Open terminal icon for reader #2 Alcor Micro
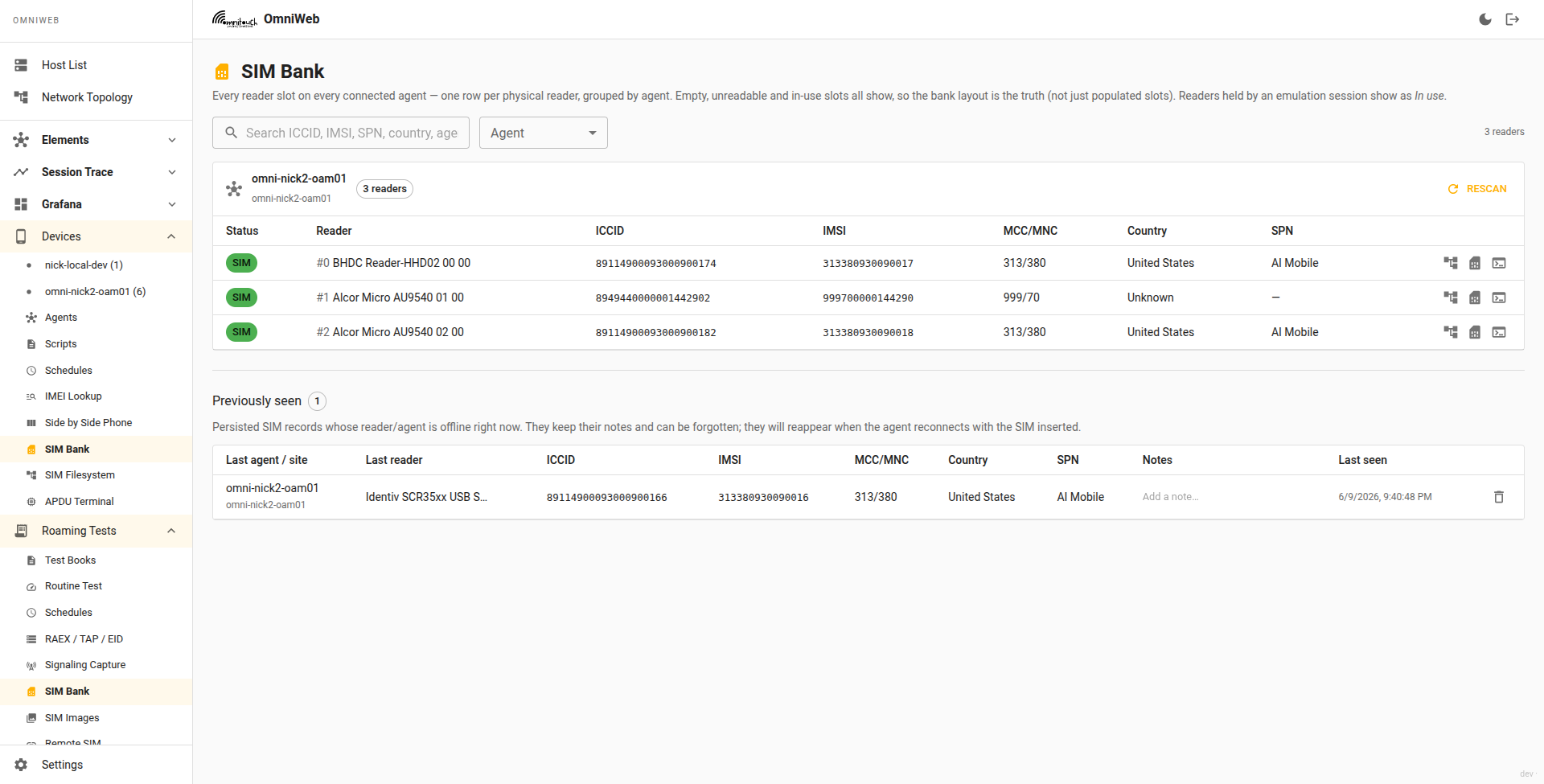Image resolution: width=1544 pixels, height=784 pixels. pos(1499,332)
